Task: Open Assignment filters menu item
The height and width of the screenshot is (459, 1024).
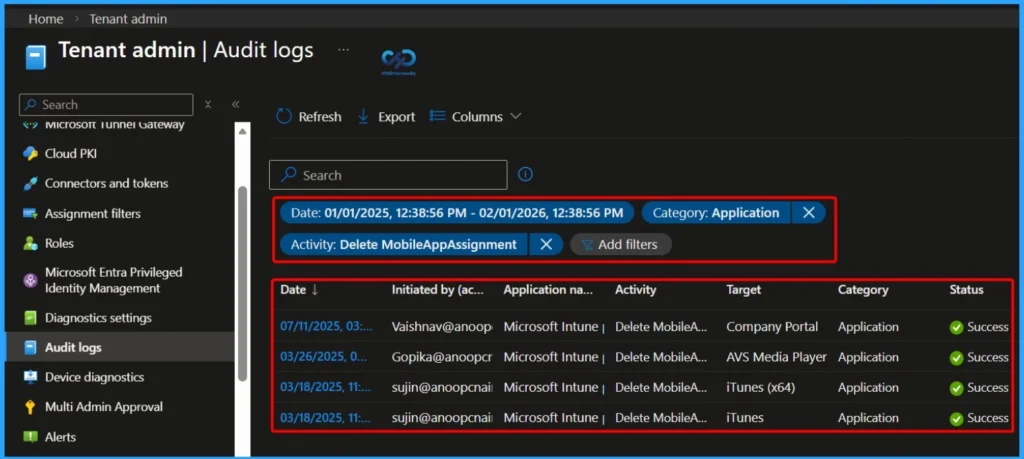Action: coord(93,214)
